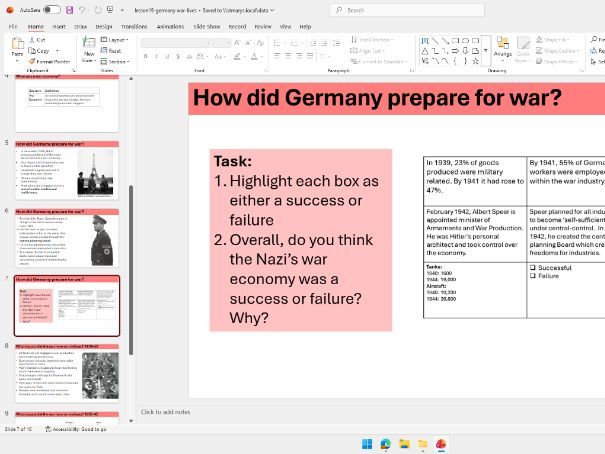
Task: Expand the shapes gallery More arrow
Action: point(486,51)
